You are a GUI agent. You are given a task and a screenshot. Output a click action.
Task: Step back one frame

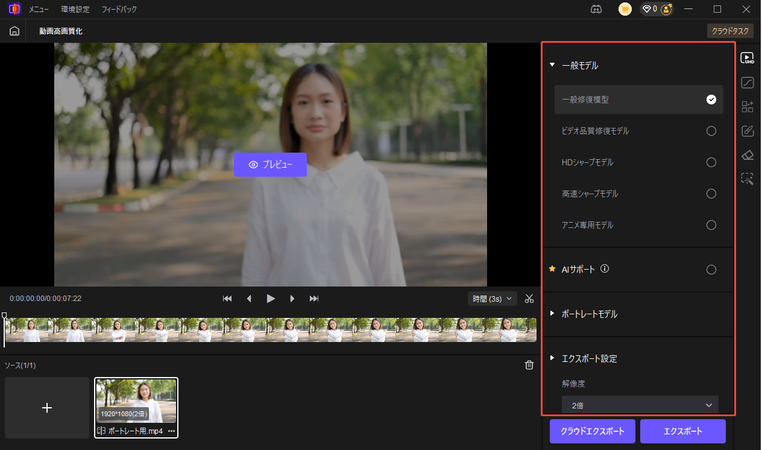click(x=249, y=299)
